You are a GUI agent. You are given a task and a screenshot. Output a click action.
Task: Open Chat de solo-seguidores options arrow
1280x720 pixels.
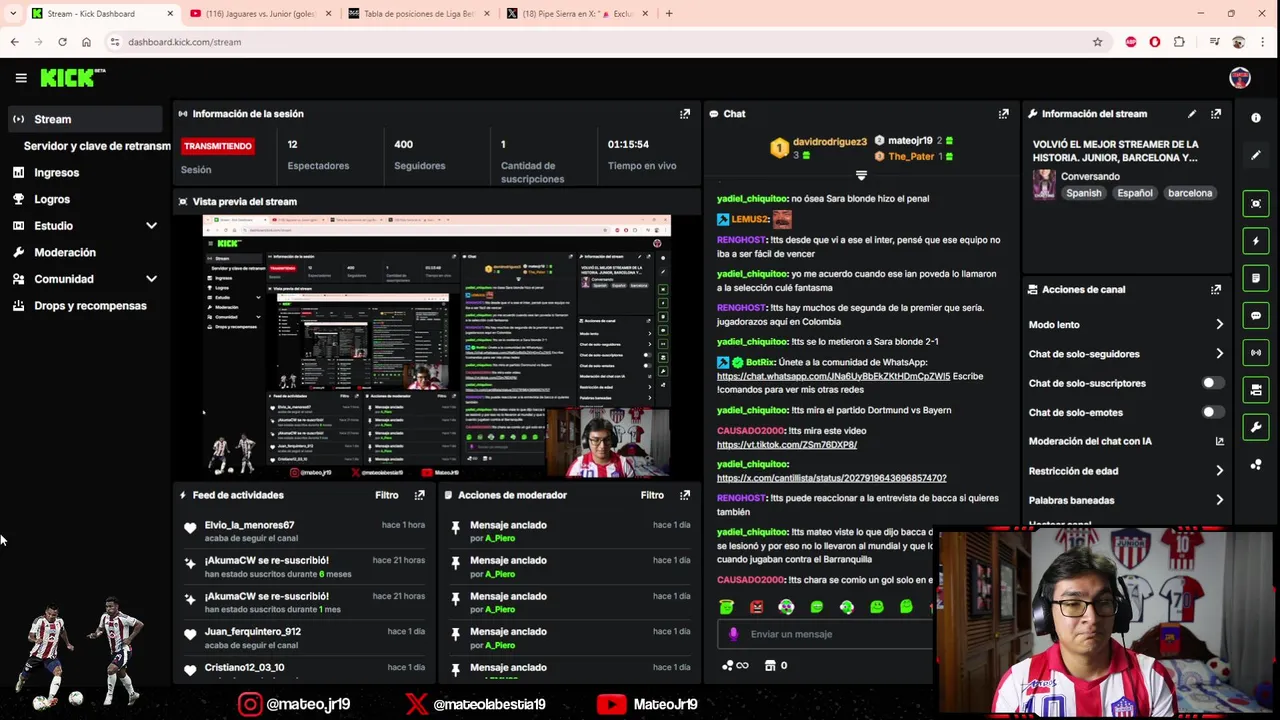(x=1219, y=353)
